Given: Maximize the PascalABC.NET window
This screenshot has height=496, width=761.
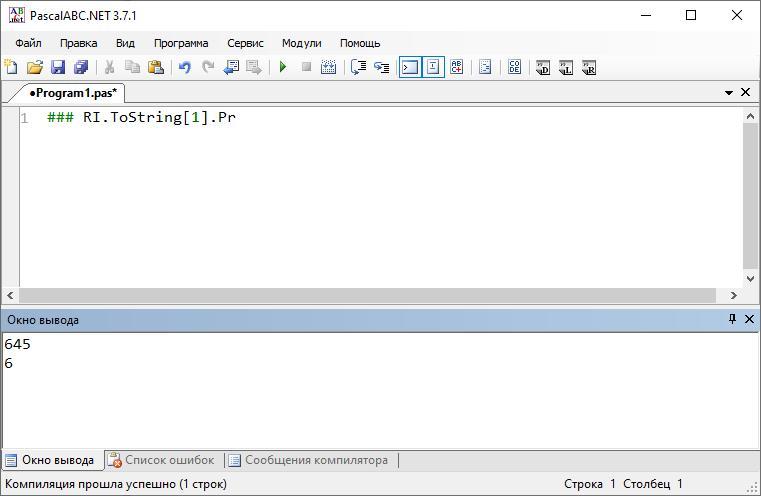Looking at the screenshot, I should tap(691, 15).
